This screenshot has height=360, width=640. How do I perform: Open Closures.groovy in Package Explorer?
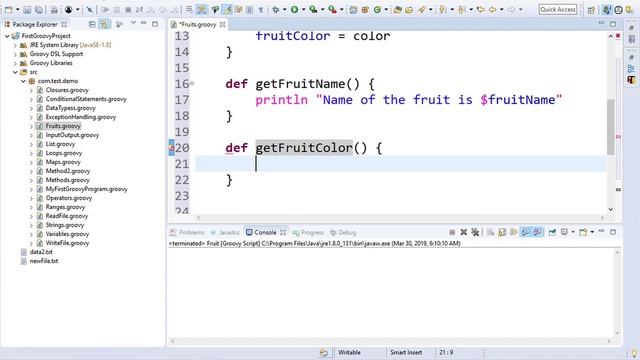click(x=67, y=90)
